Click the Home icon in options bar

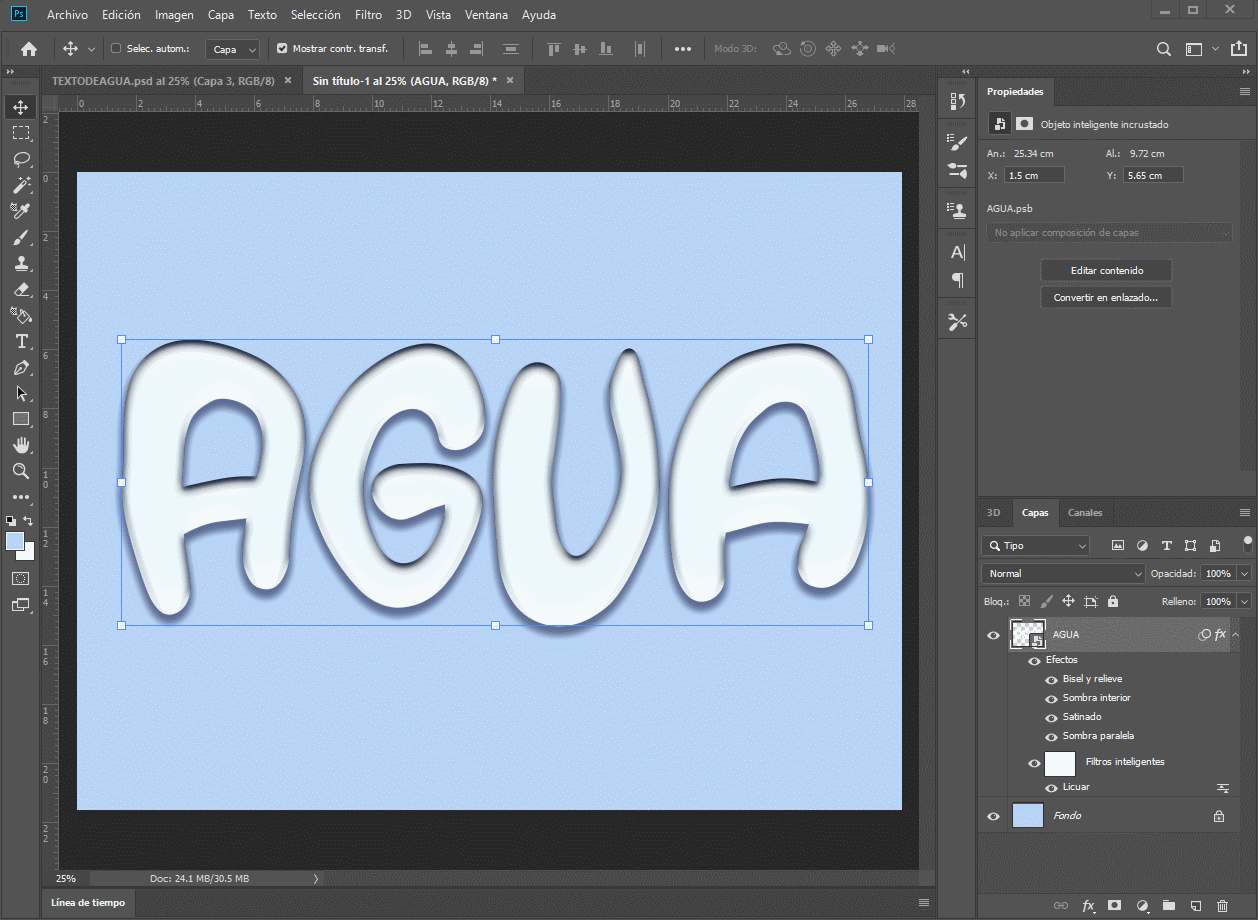coord(29,48)
